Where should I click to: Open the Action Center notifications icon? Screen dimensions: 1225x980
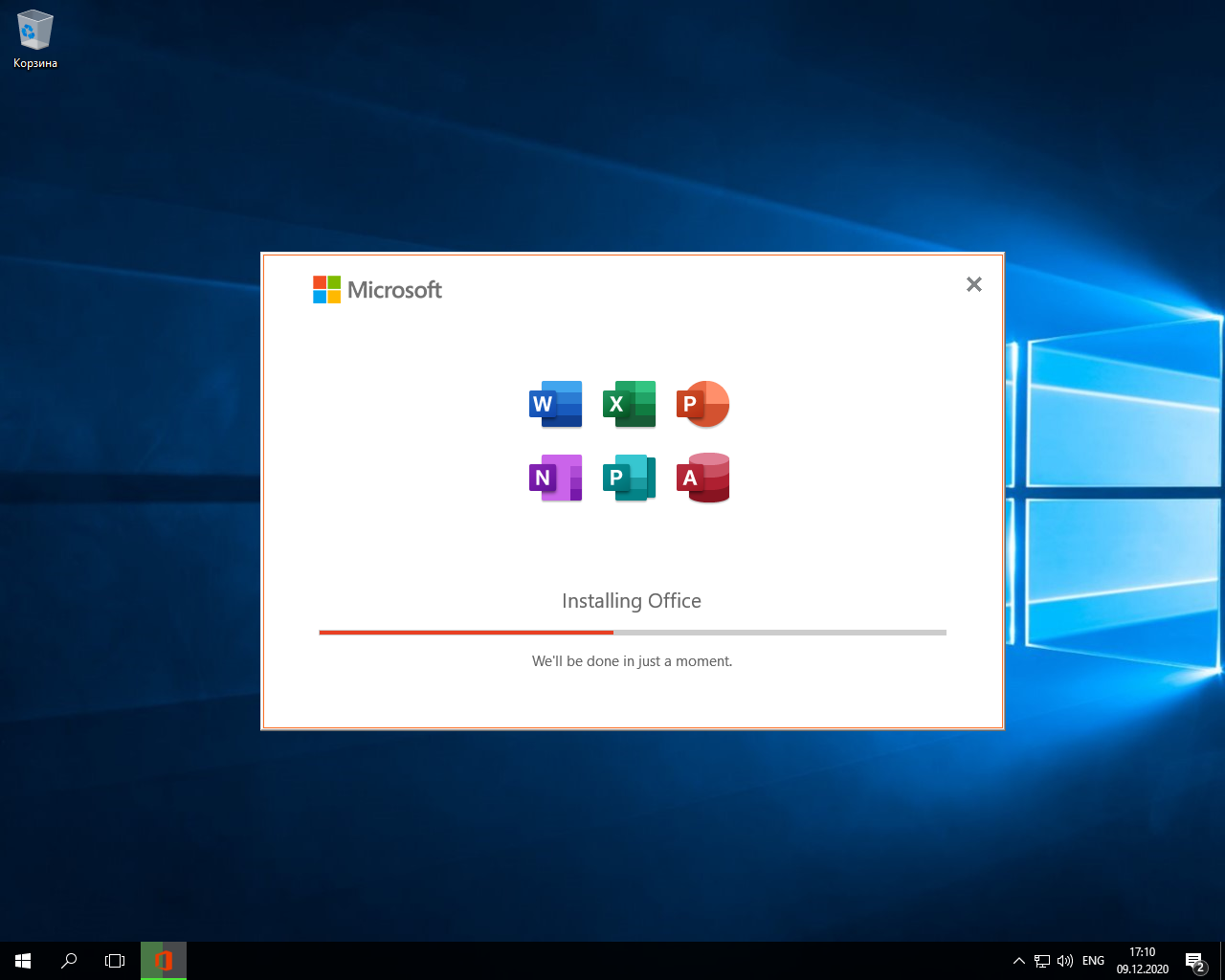(1195, 961)
